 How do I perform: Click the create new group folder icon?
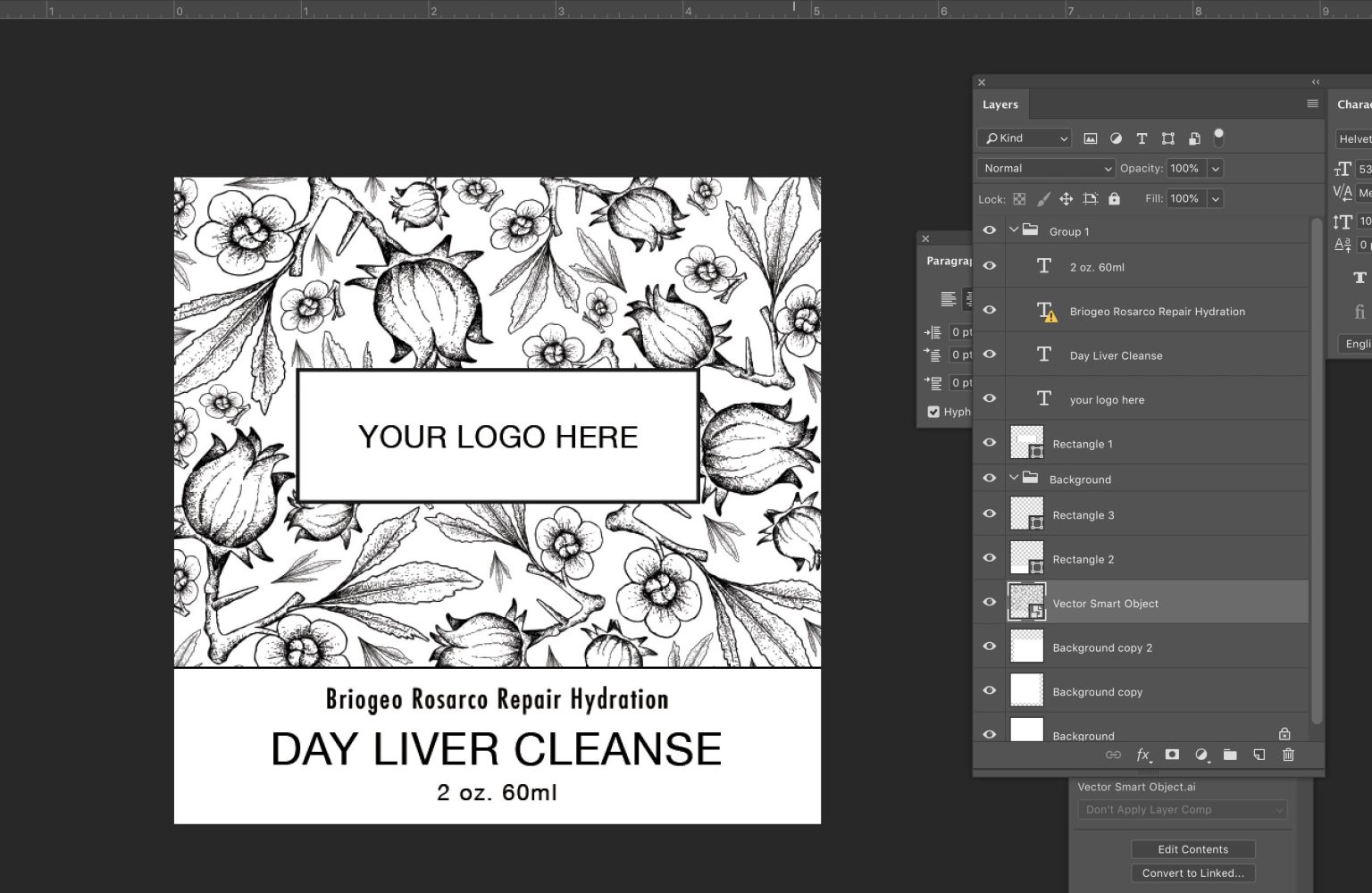coord(1230,755)
